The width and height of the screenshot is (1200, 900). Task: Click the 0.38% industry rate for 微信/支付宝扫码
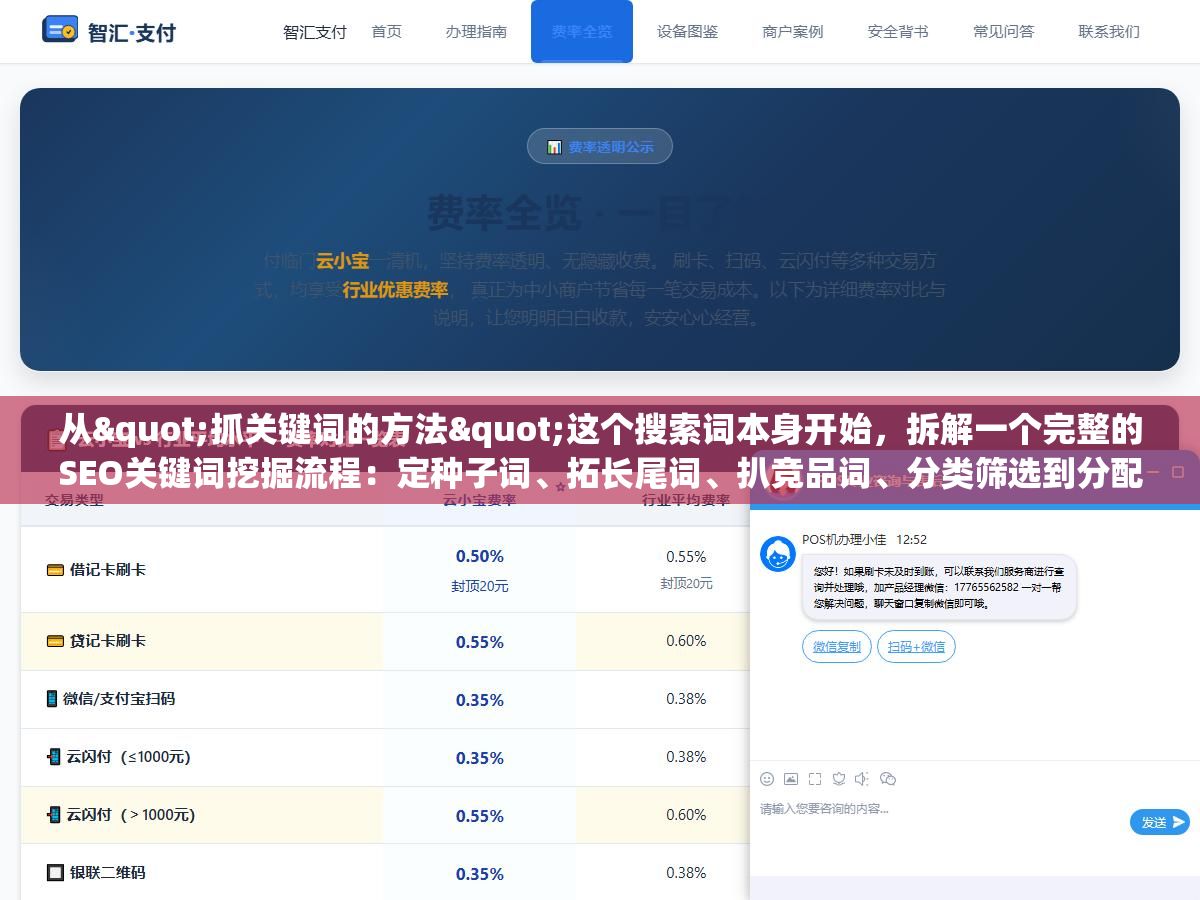coord(686,699)
